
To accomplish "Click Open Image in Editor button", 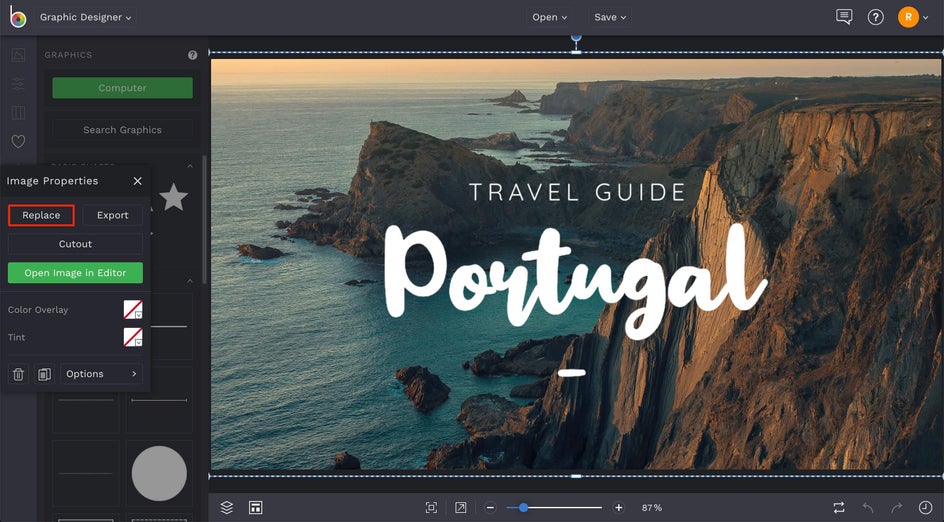I will point(75,273).
